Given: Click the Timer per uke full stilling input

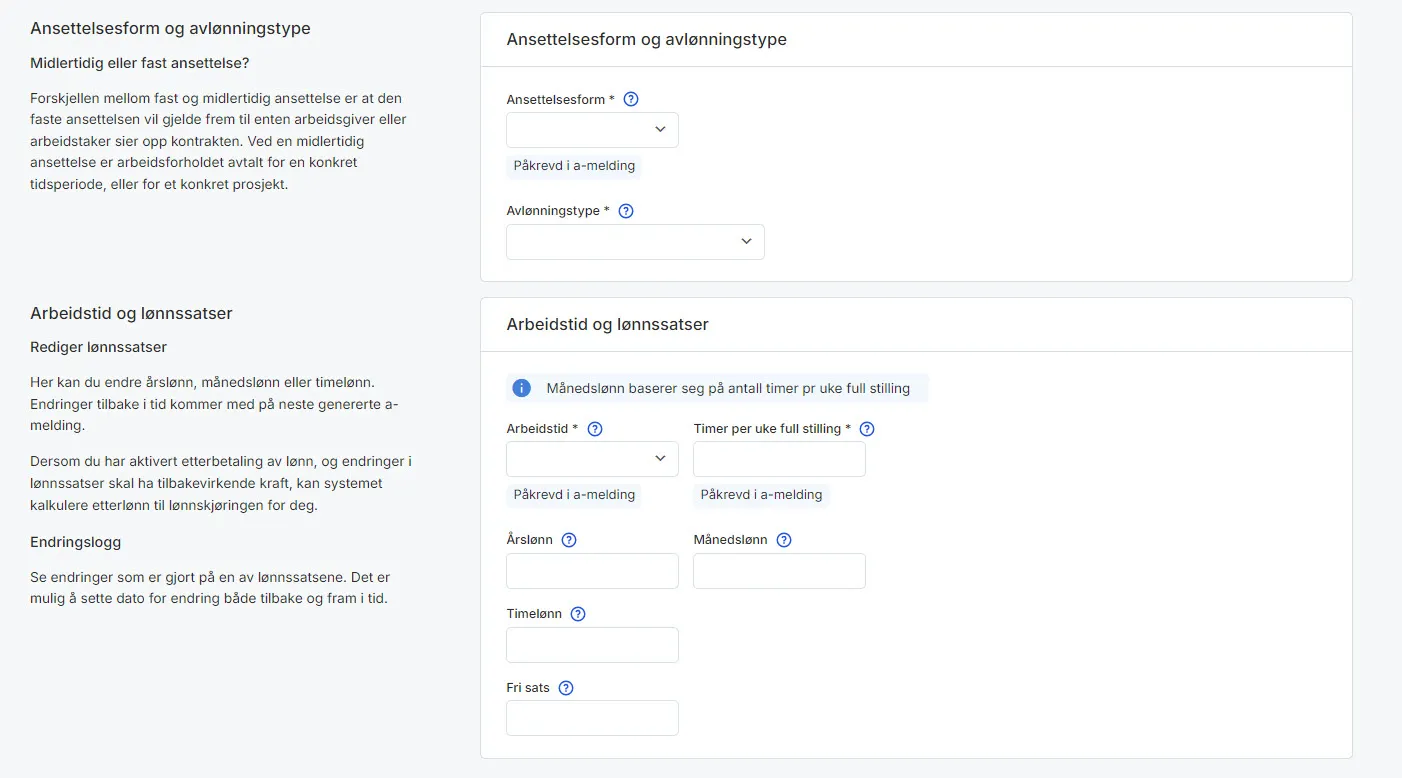Looking at the screenshot, I should click(x=778, y=458).
